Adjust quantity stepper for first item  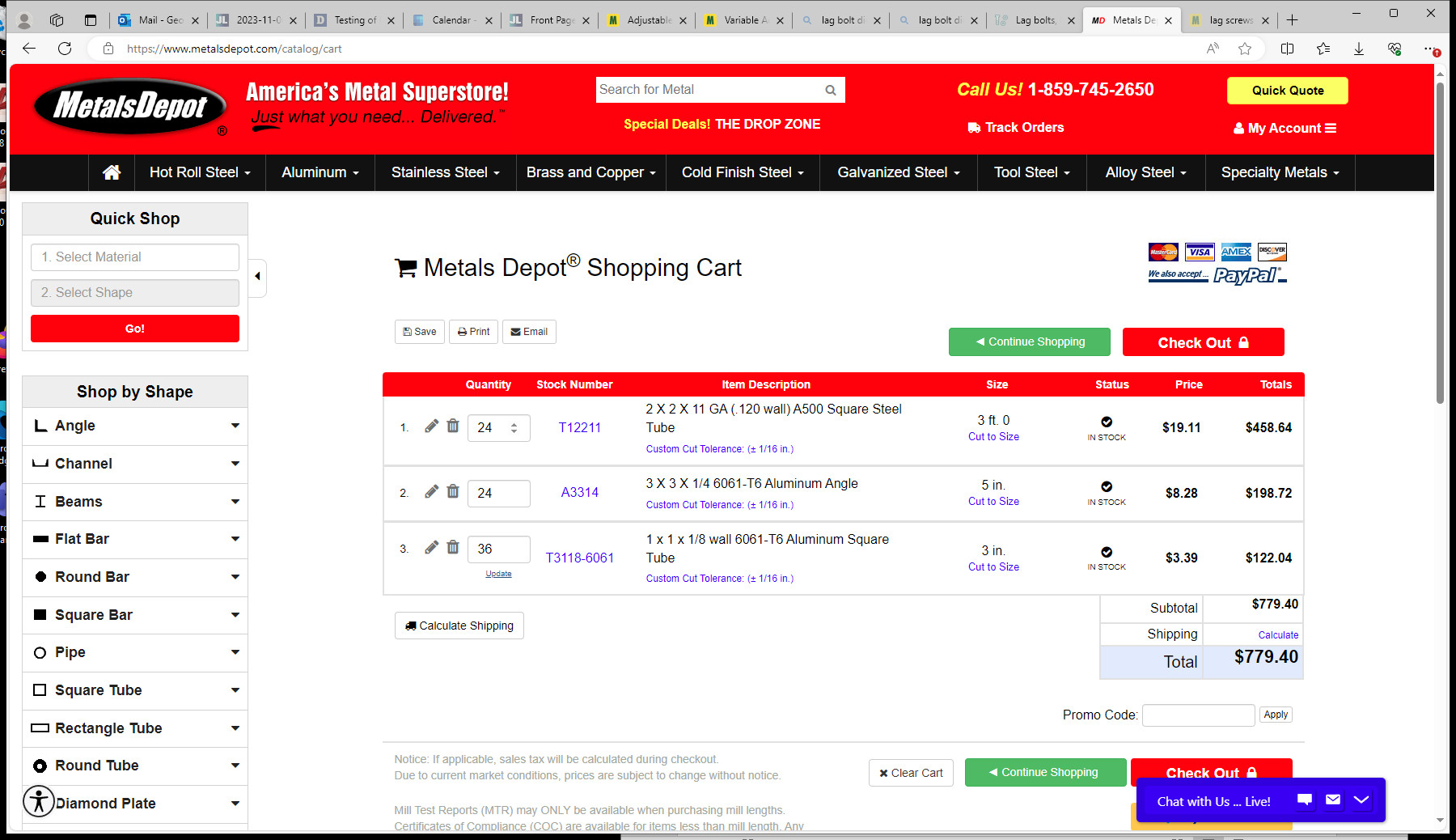coord(514,427)
